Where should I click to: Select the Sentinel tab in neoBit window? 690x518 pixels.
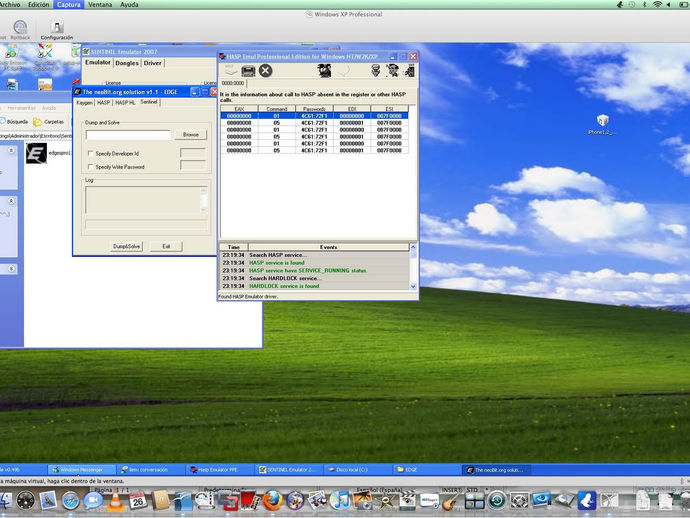click(149, 102)
